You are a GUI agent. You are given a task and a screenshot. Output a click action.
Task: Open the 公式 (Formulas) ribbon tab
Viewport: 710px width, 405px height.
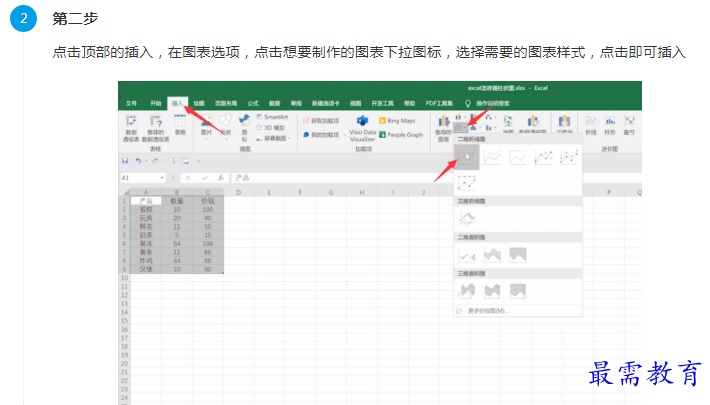pos(253,103)
